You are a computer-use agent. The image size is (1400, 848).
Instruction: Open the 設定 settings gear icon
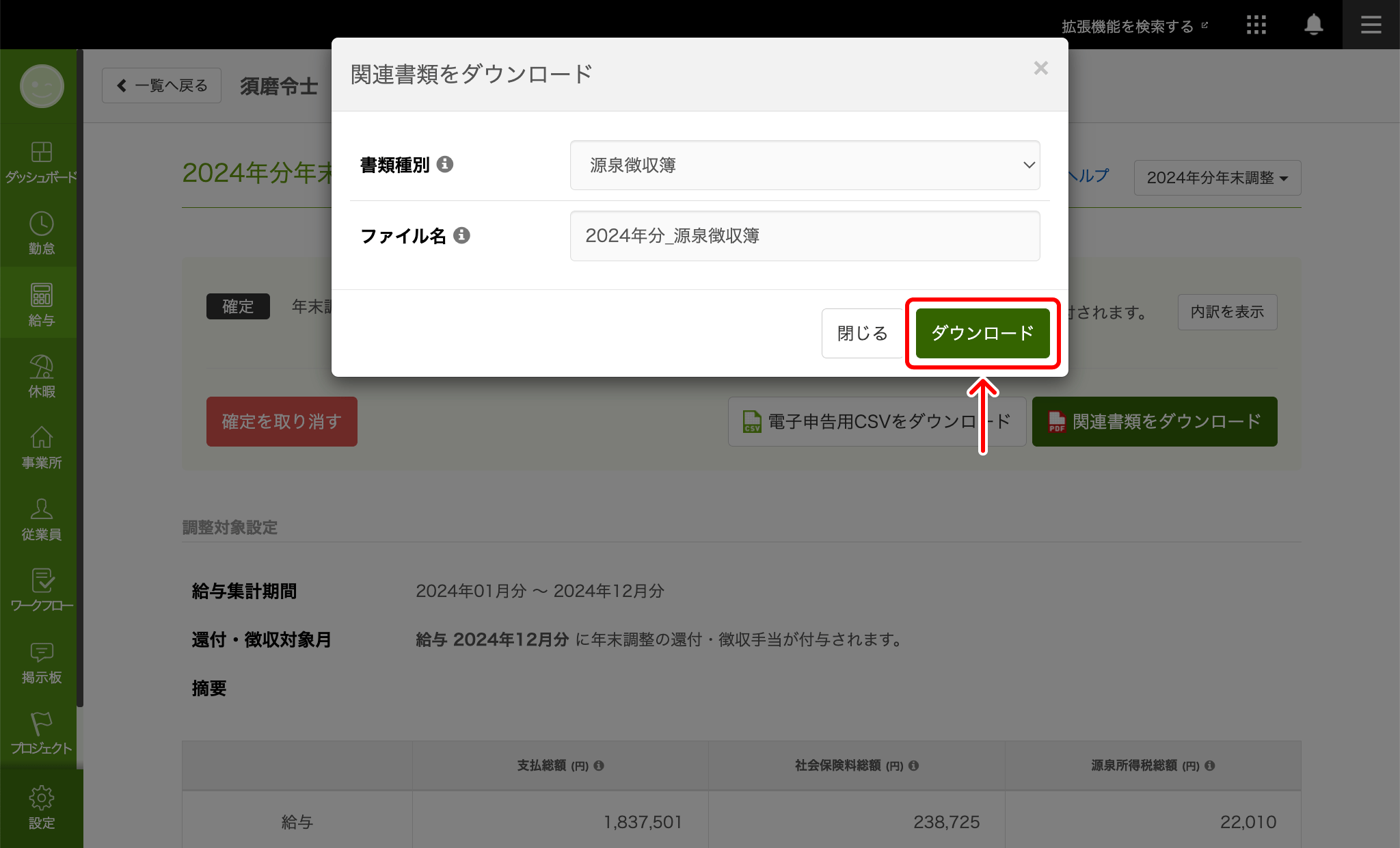(x=41, y=807)
